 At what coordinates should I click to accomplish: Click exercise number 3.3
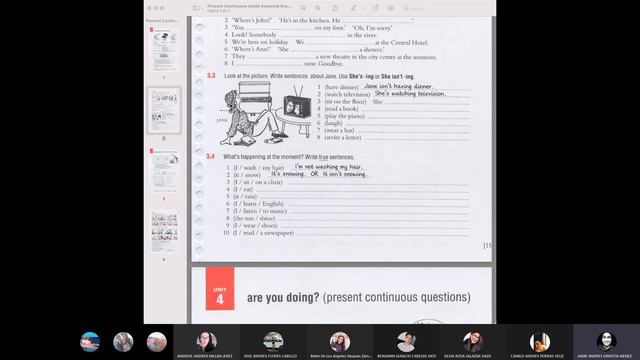pos(211,76)
